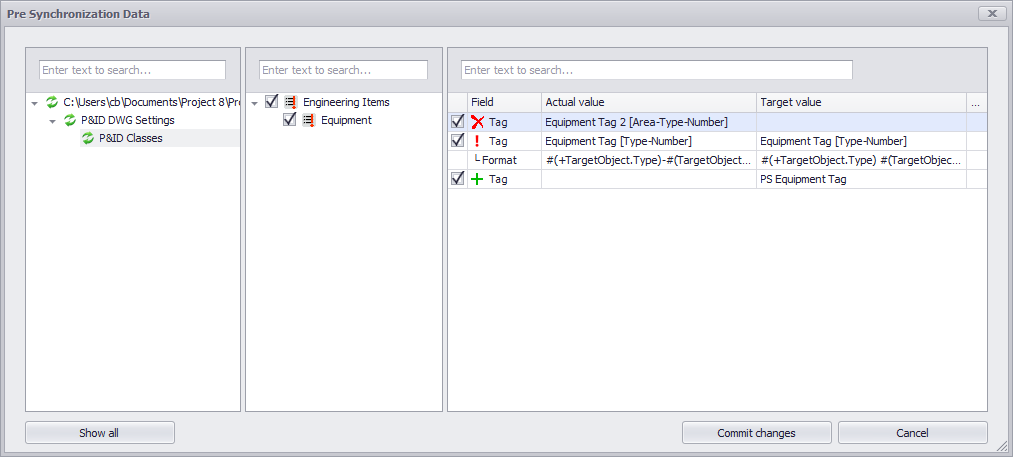Click the Actual value column header
This screenshot has width=1013, height=457.
tap(649, 102)
